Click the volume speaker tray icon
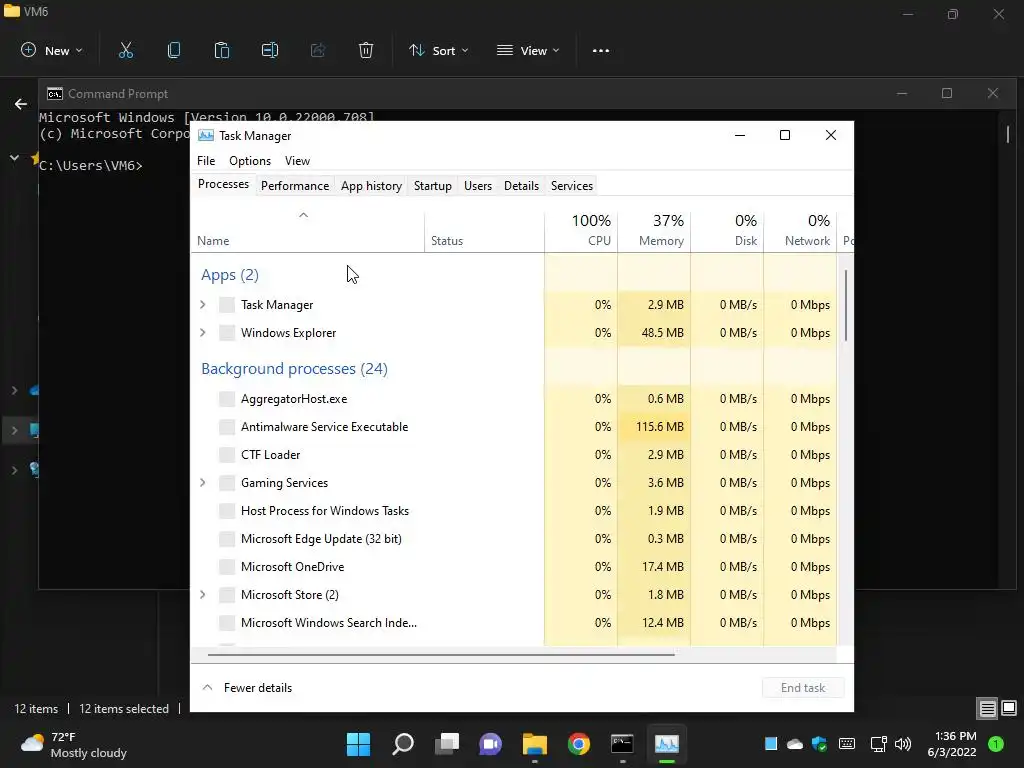This screenshot has height=768, width=1024. click(x=903, y=744)
